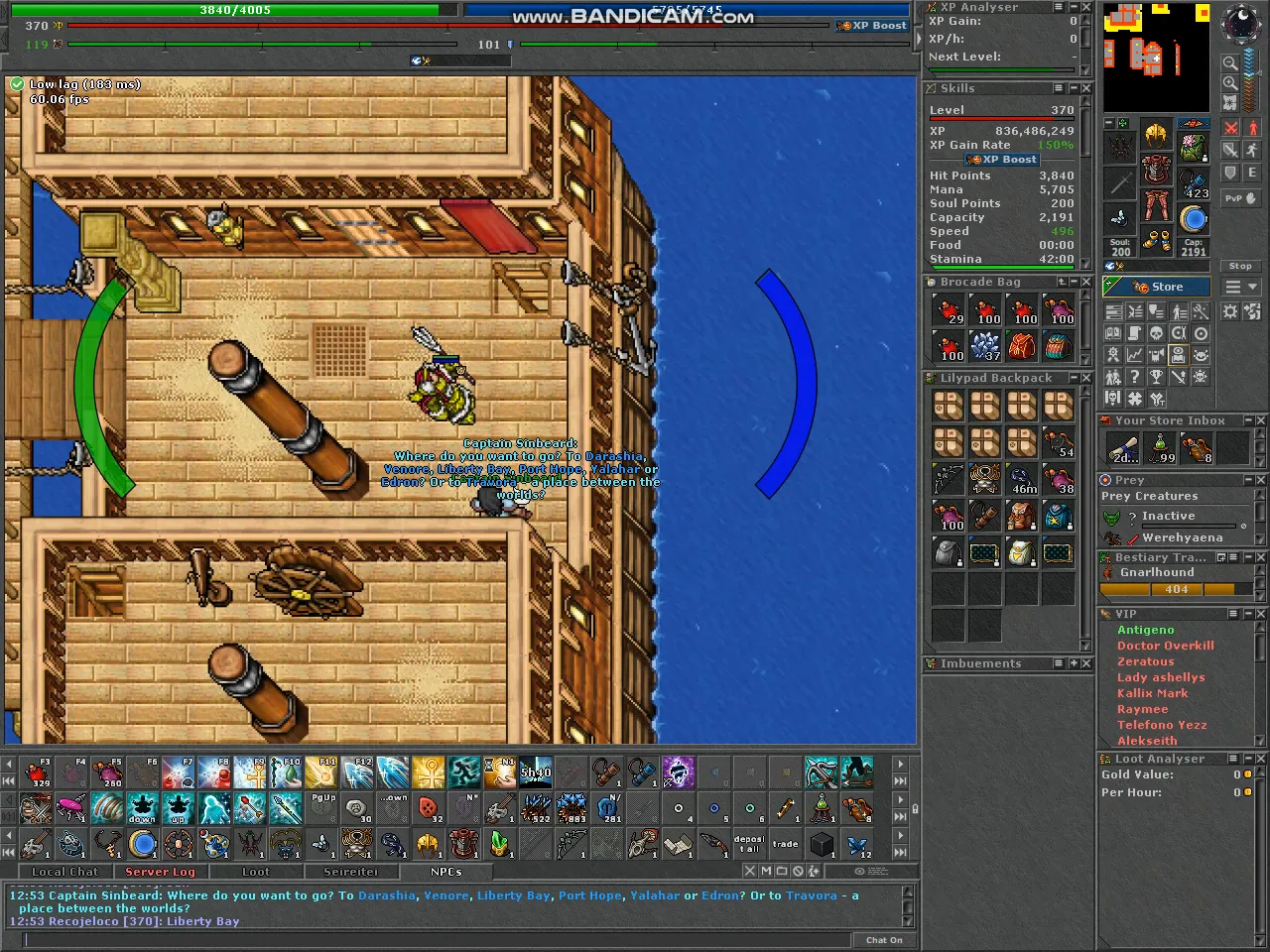The image size is (1270, 952).
Task: Go up one container in Brocade Bag
Action: (x=1061, y=282)
